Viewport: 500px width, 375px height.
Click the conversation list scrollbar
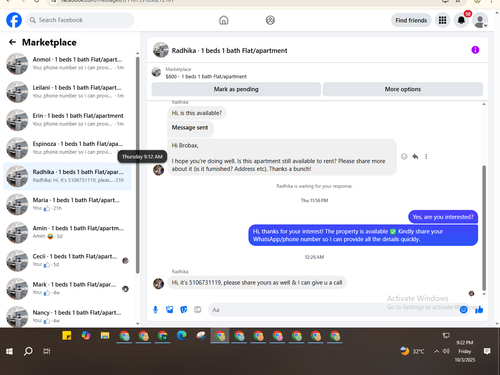point(138,165)
